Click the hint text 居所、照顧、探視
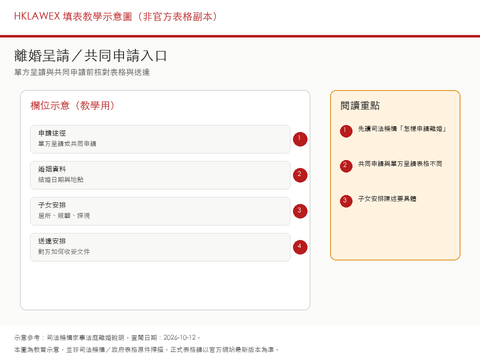The width and height of the screenshot is (480, 360). point(64,216)
